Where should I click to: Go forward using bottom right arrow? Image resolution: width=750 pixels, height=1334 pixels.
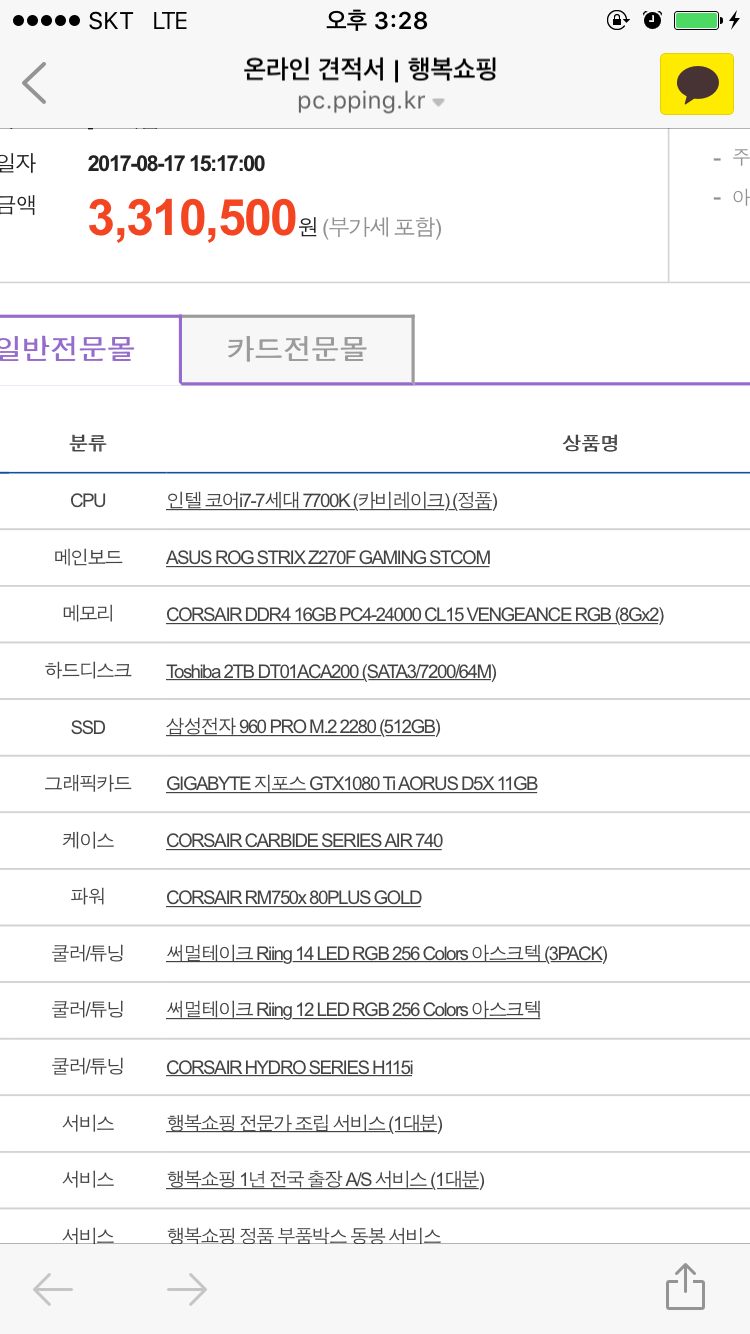187,1289
